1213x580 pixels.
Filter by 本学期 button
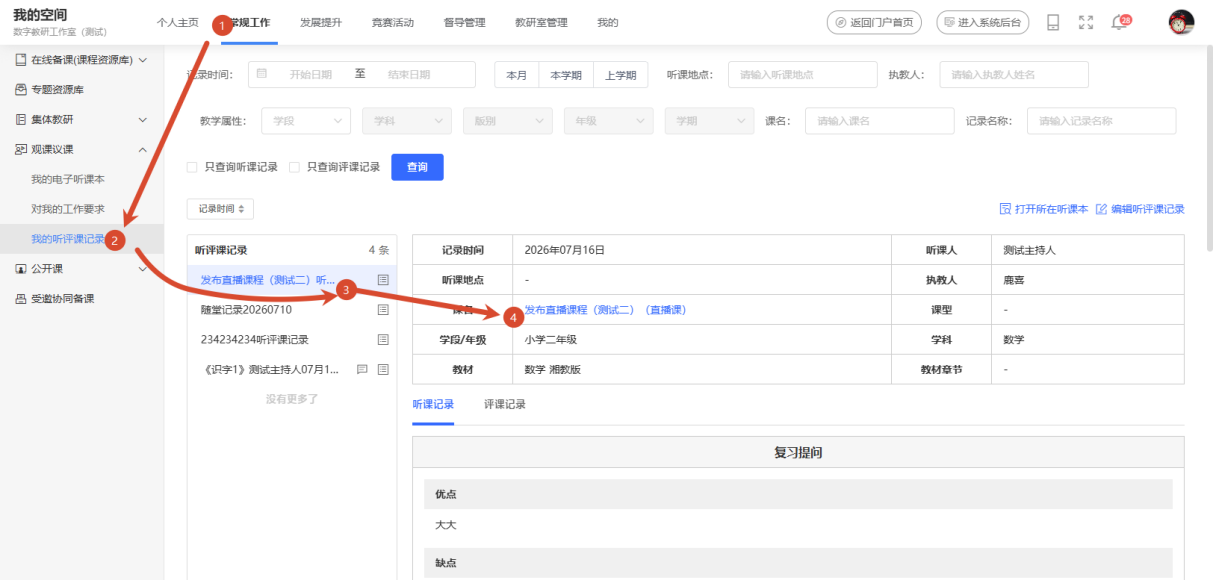(x=566, y=75)
